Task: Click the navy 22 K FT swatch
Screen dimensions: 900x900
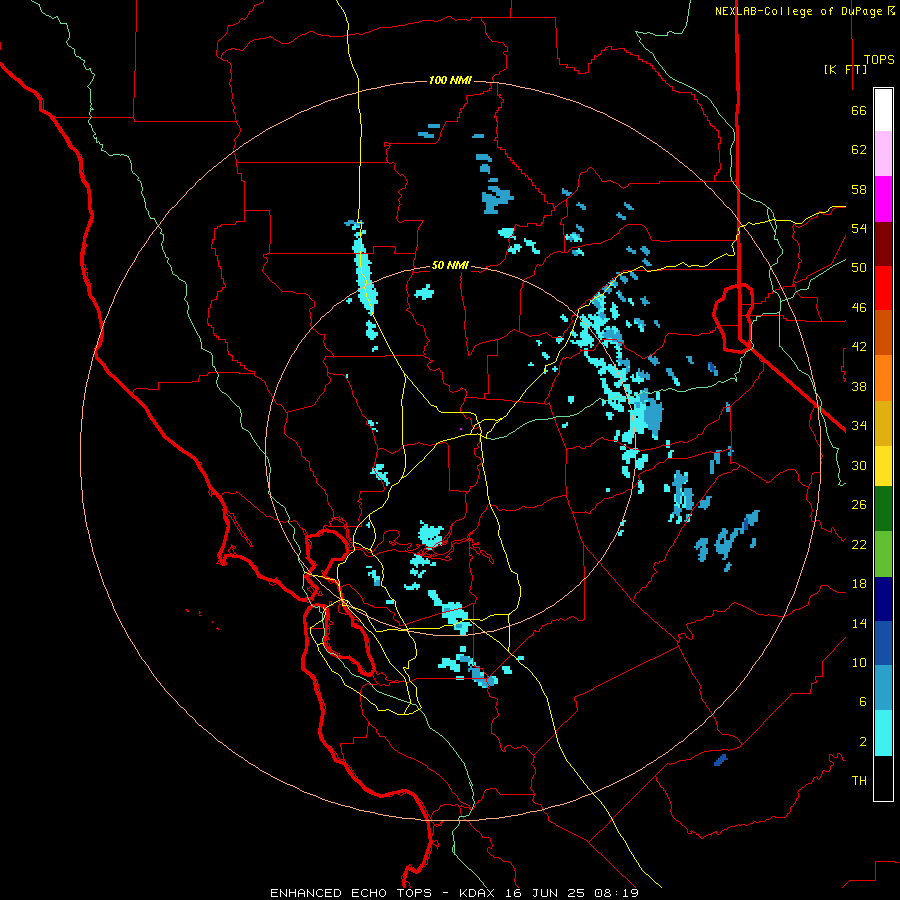Action: coord(883,599)
